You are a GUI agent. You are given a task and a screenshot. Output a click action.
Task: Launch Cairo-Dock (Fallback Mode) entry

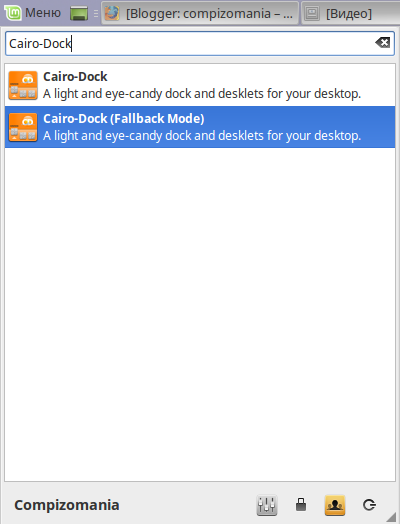[x=200, y=127]
